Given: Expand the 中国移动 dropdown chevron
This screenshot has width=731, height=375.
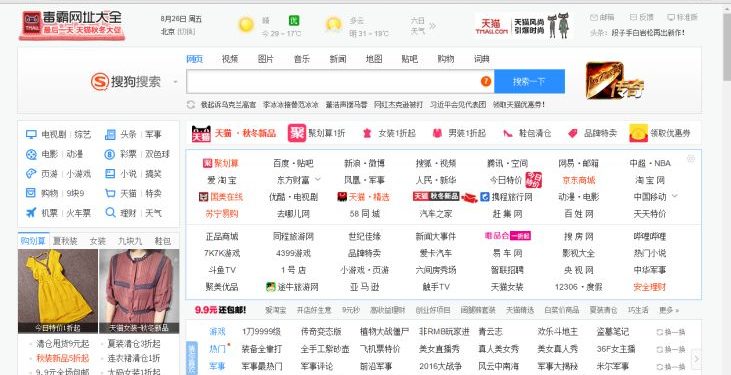Looking at the screenshot, I should [x=674, y=196].
